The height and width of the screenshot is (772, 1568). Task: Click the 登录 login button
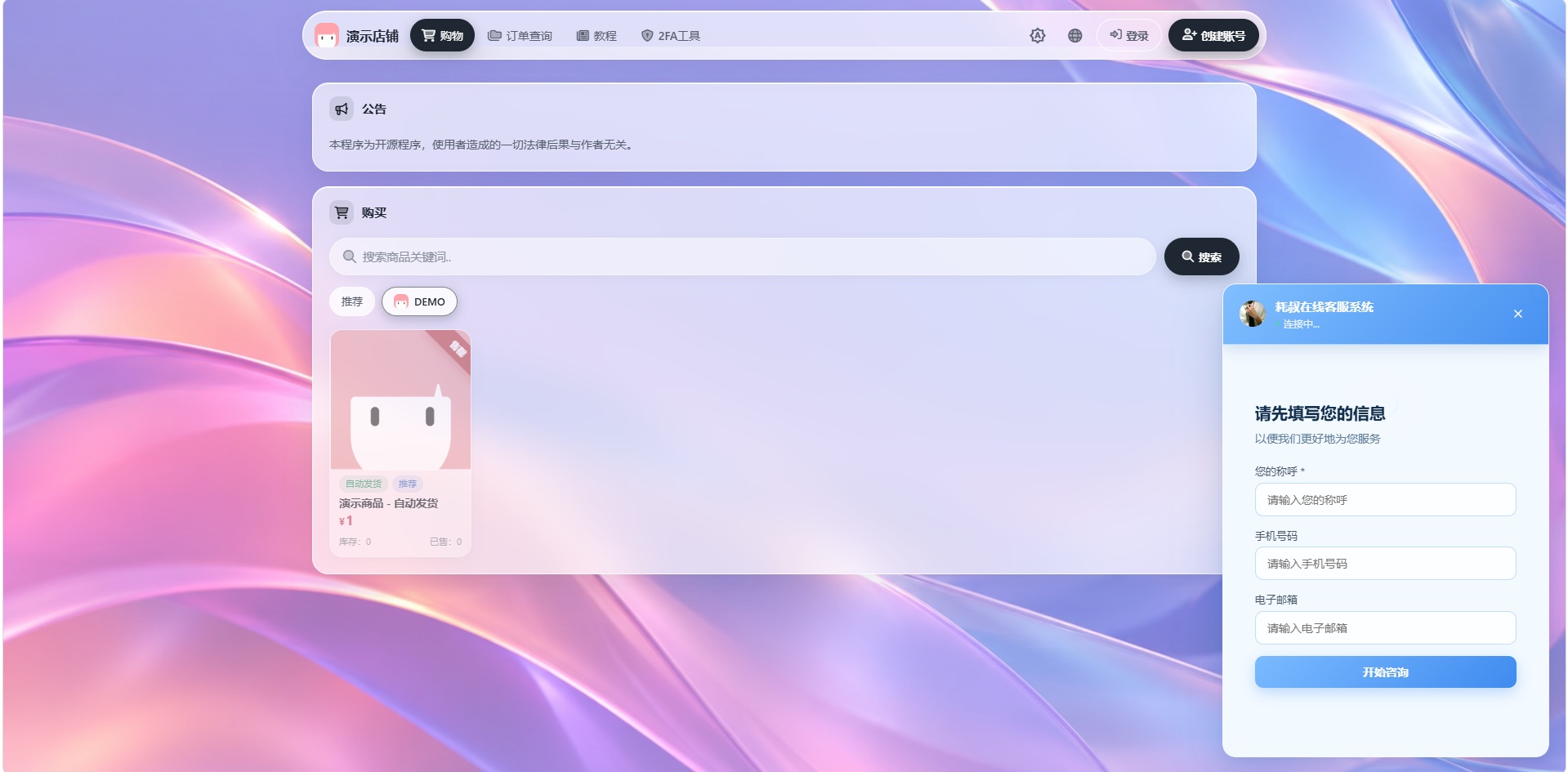point(1128,35)
